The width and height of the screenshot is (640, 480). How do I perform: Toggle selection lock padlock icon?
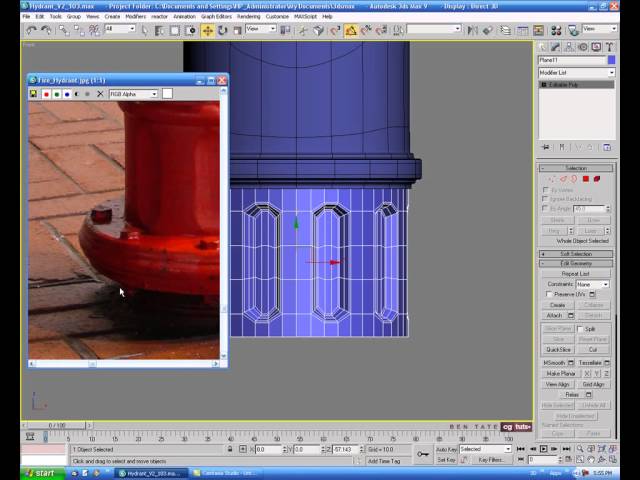[230, 450]
